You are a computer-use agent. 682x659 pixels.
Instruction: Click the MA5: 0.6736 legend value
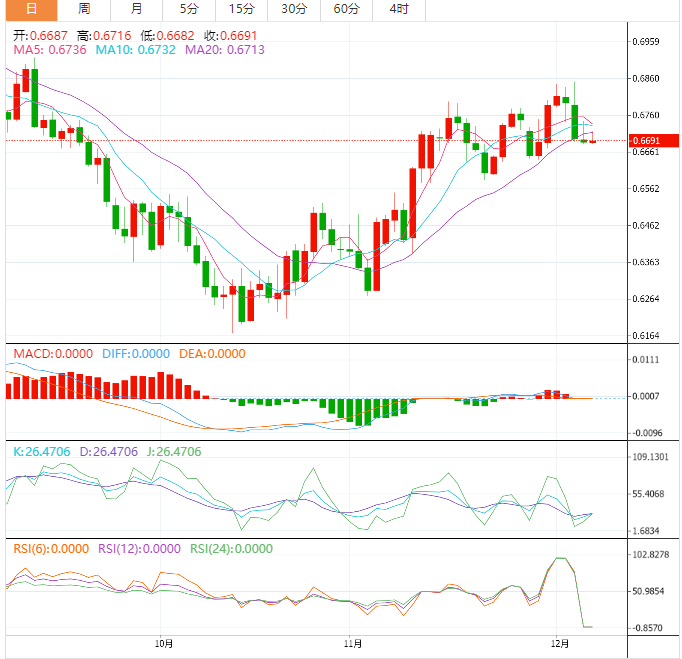(x=50, y=50)
